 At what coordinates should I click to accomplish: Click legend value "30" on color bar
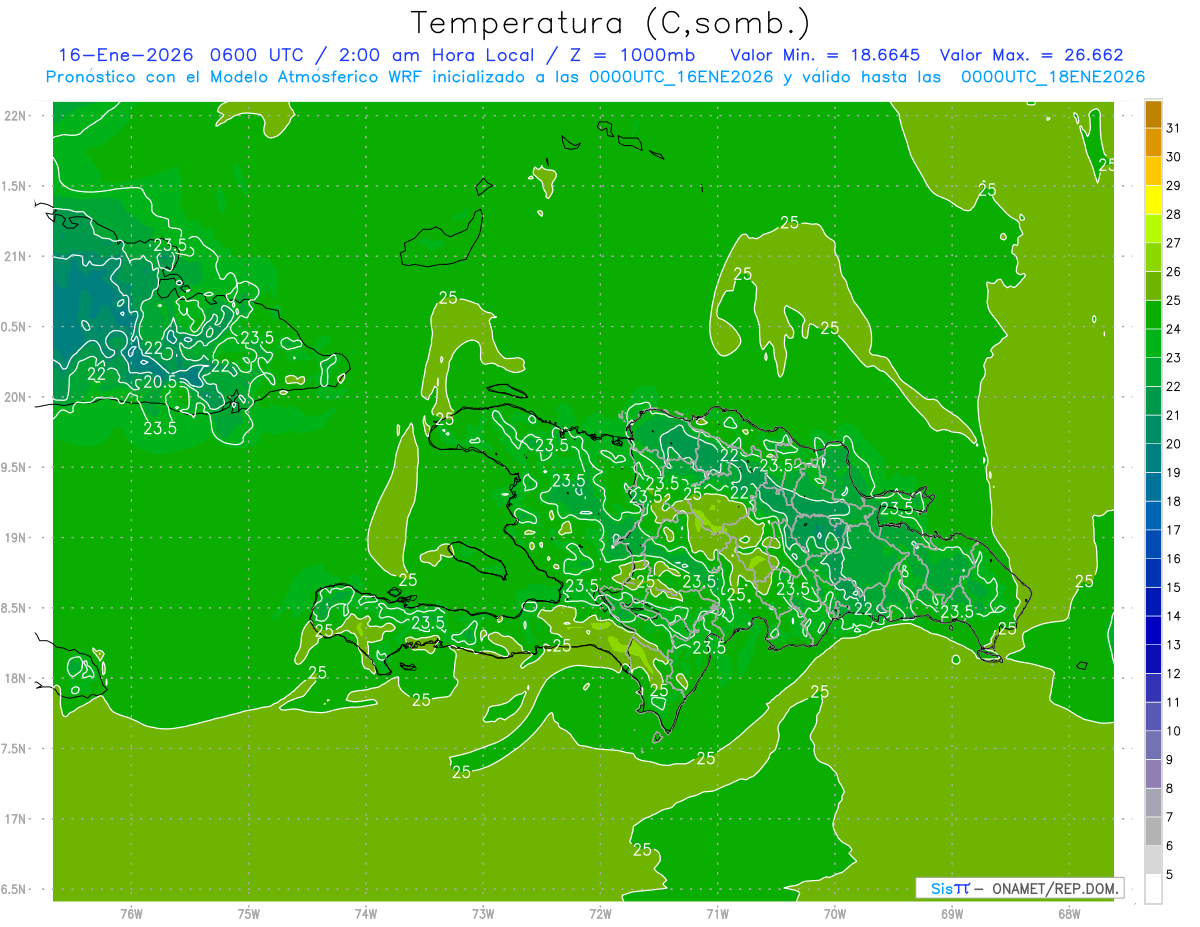coord(1174,157)
